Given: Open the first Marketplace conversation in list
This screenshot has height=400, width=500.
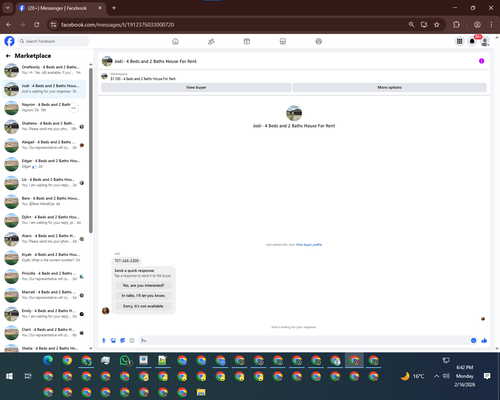Looking at the screenshot, I should [x=44, y=70].
